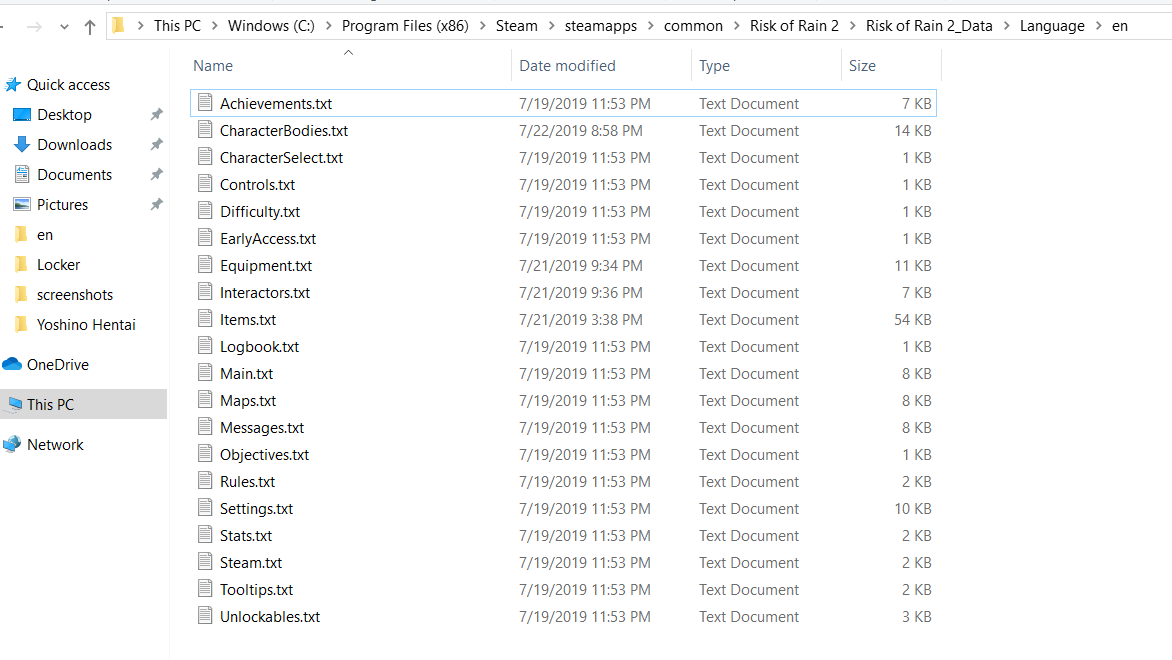Go to Risk of Rain 2 breadcrumb
The image size is (1172, 660).
click(x=794, y=26)
